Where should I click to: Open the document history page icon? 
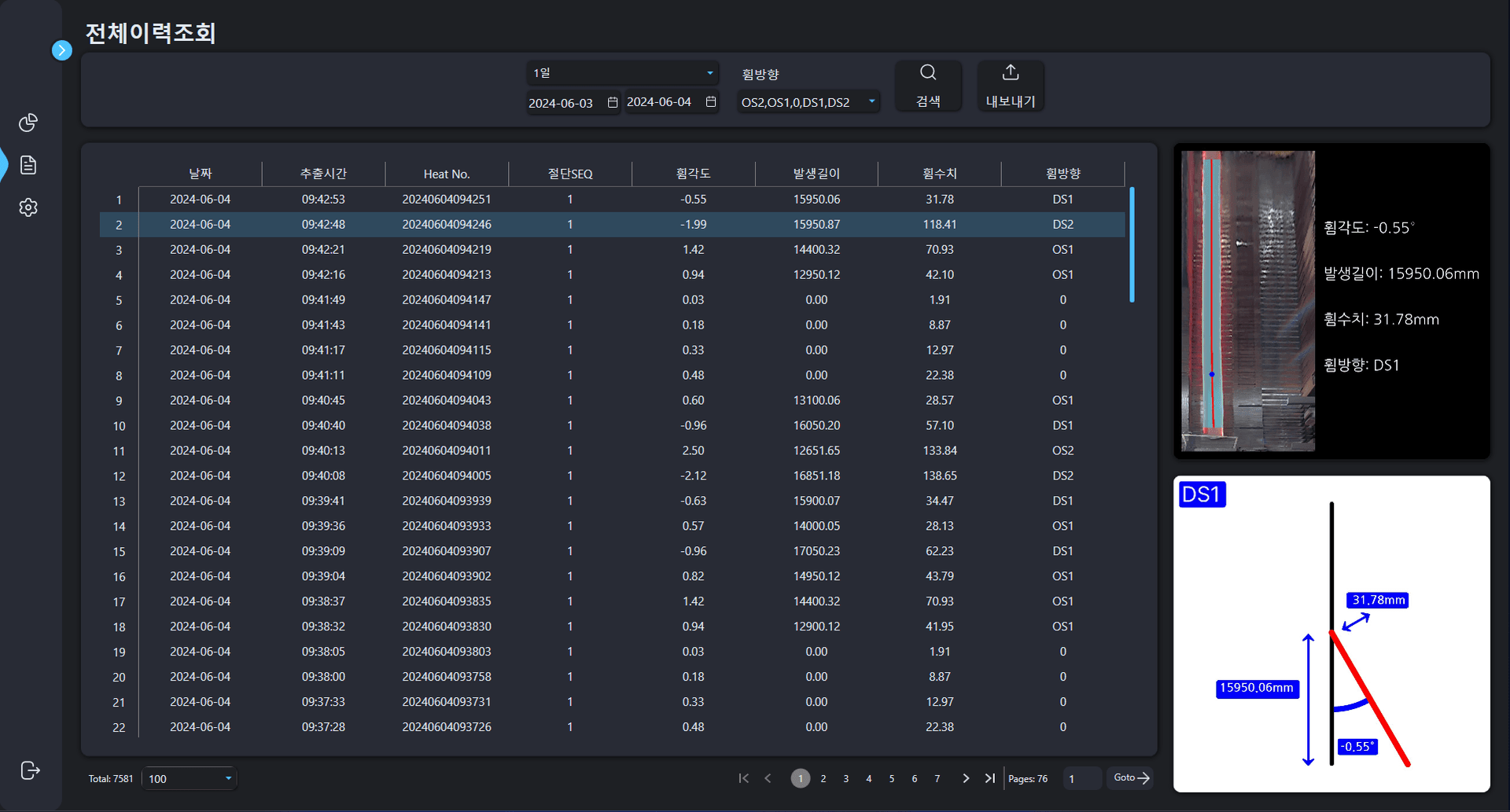[28, 165]
